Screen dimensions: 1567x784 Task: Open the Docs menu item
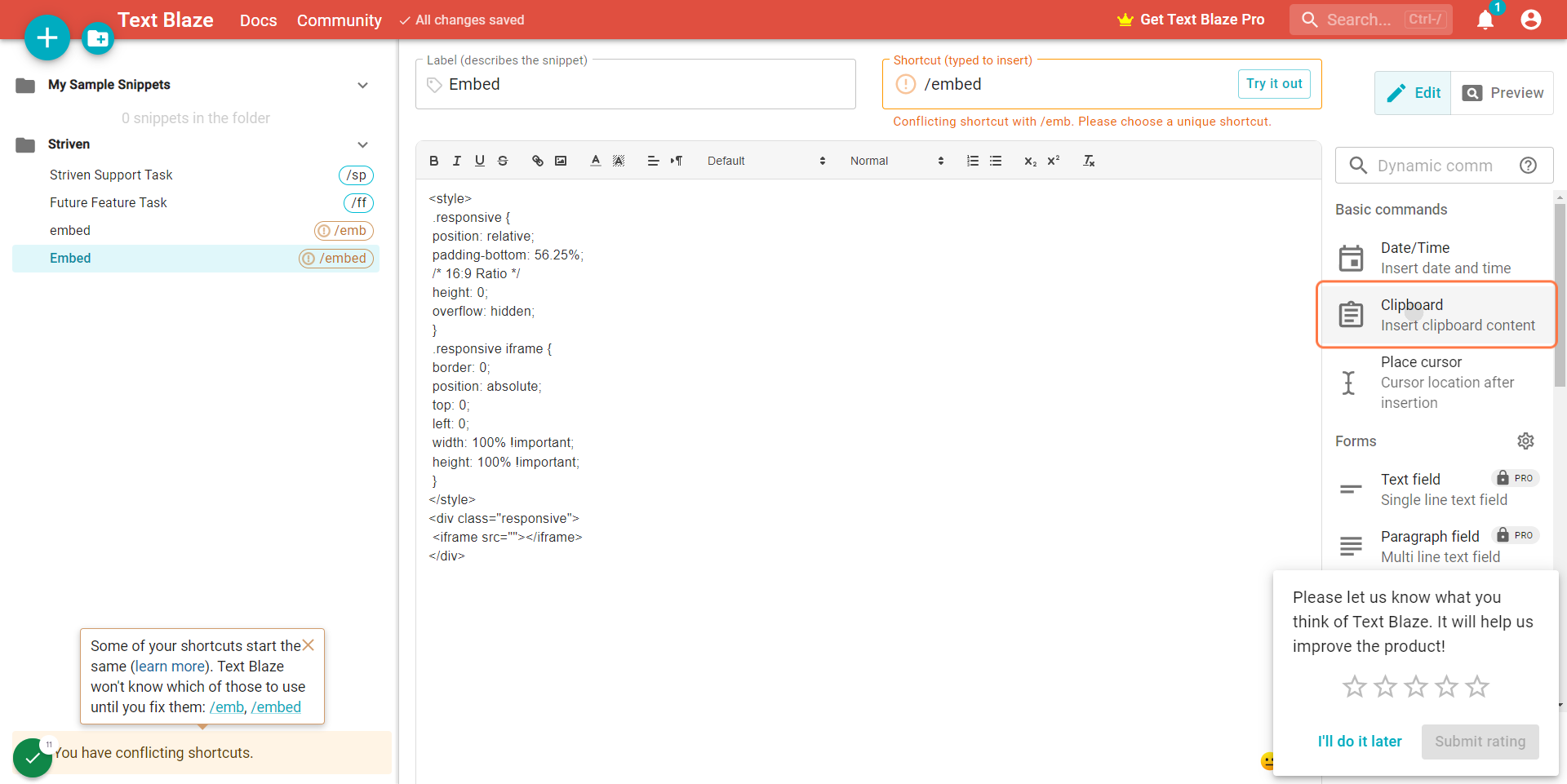tap(259, 20)
